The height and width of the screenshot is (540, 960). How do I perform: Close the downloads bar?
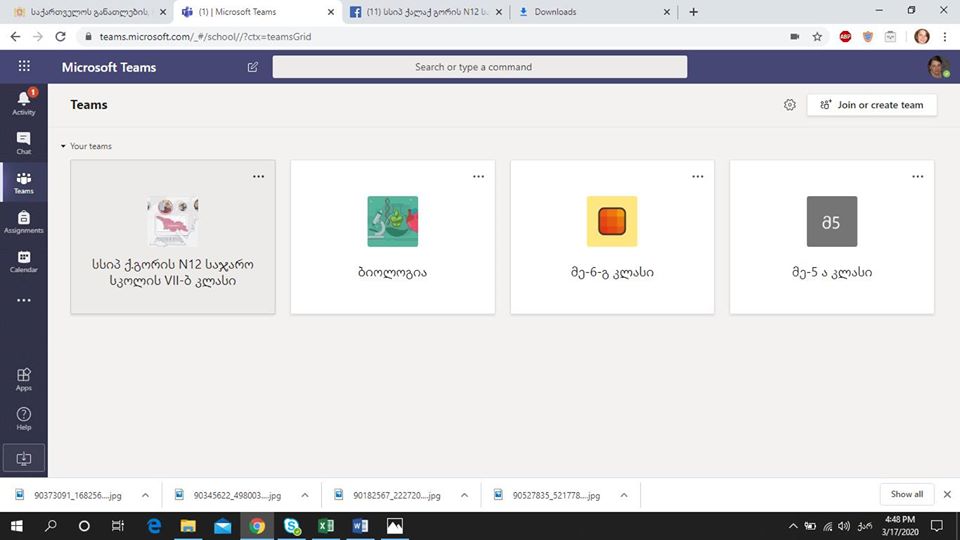click(x=947, y=494)
